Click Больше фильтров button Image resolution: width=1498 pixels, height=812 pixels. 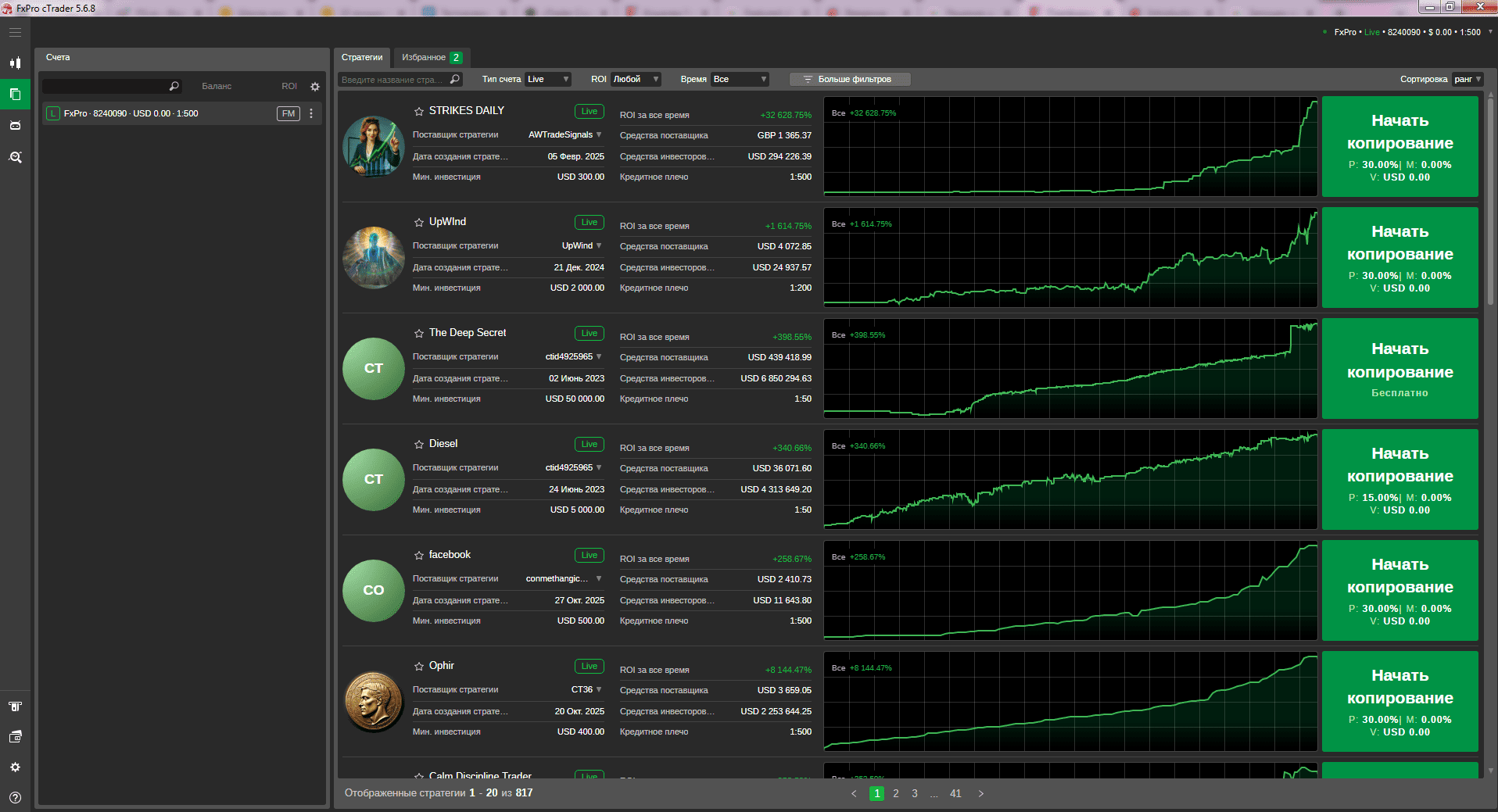850,79
